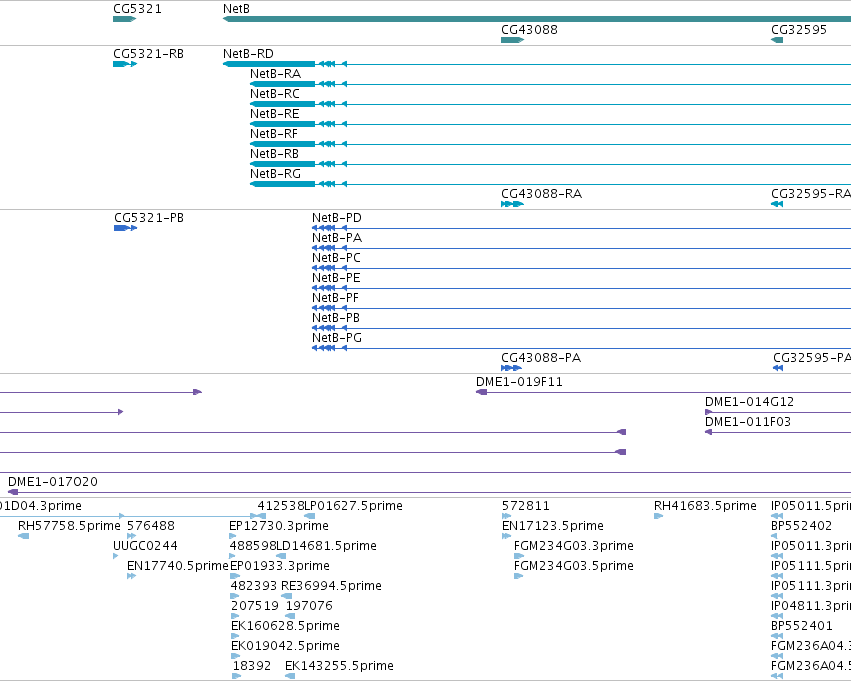
Task: Open EST 572811
Action: pos(525,506)
